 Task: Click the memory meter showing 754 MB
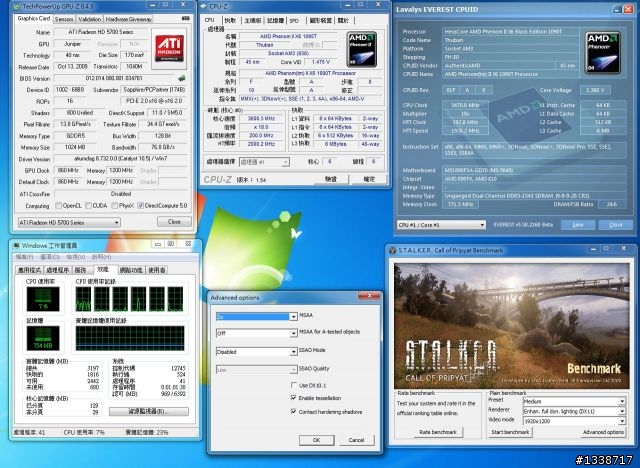tap(43, 338)
